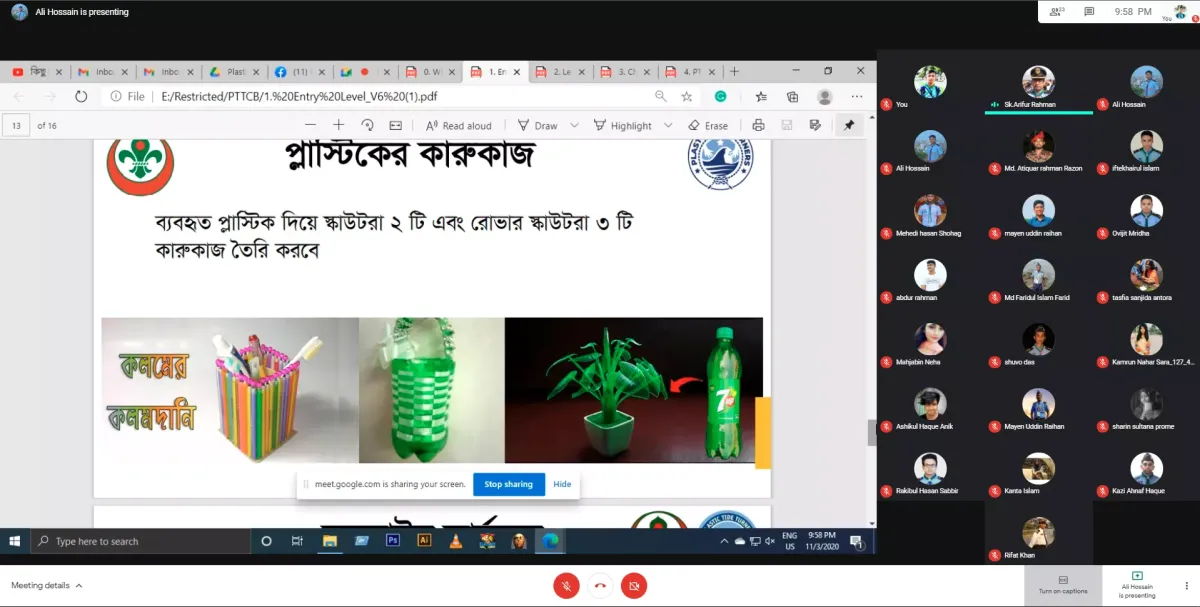Print the PDF document

[x=758, y=125]
